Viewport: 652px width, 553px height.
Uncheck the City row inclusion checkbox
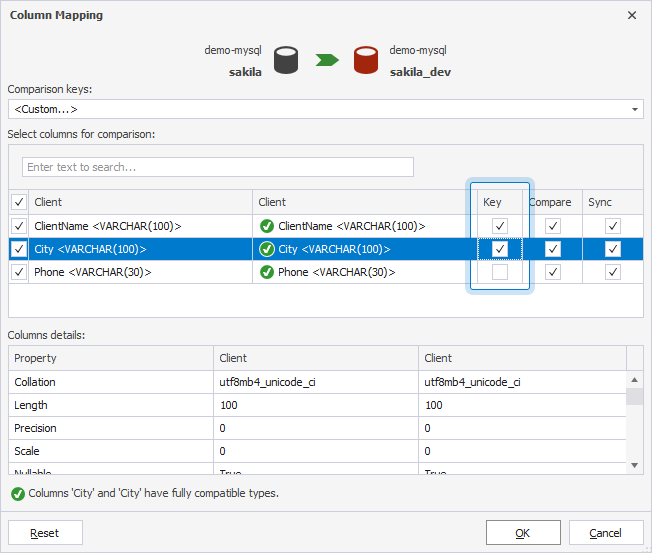[19, 249]
